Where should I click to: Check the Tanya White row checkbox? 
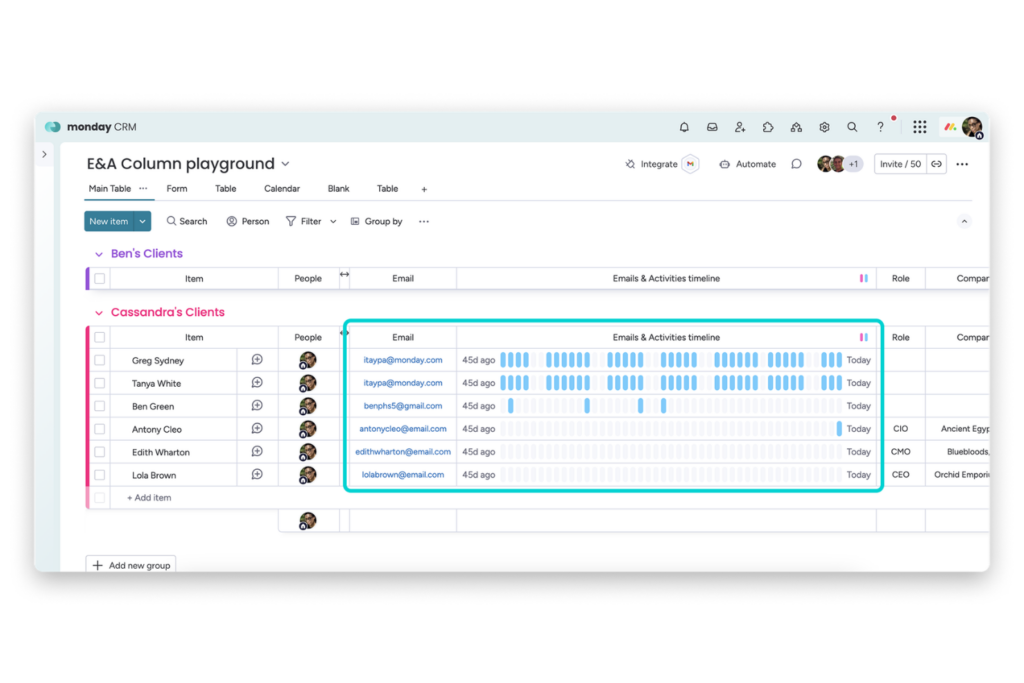[x=99, y=383]
